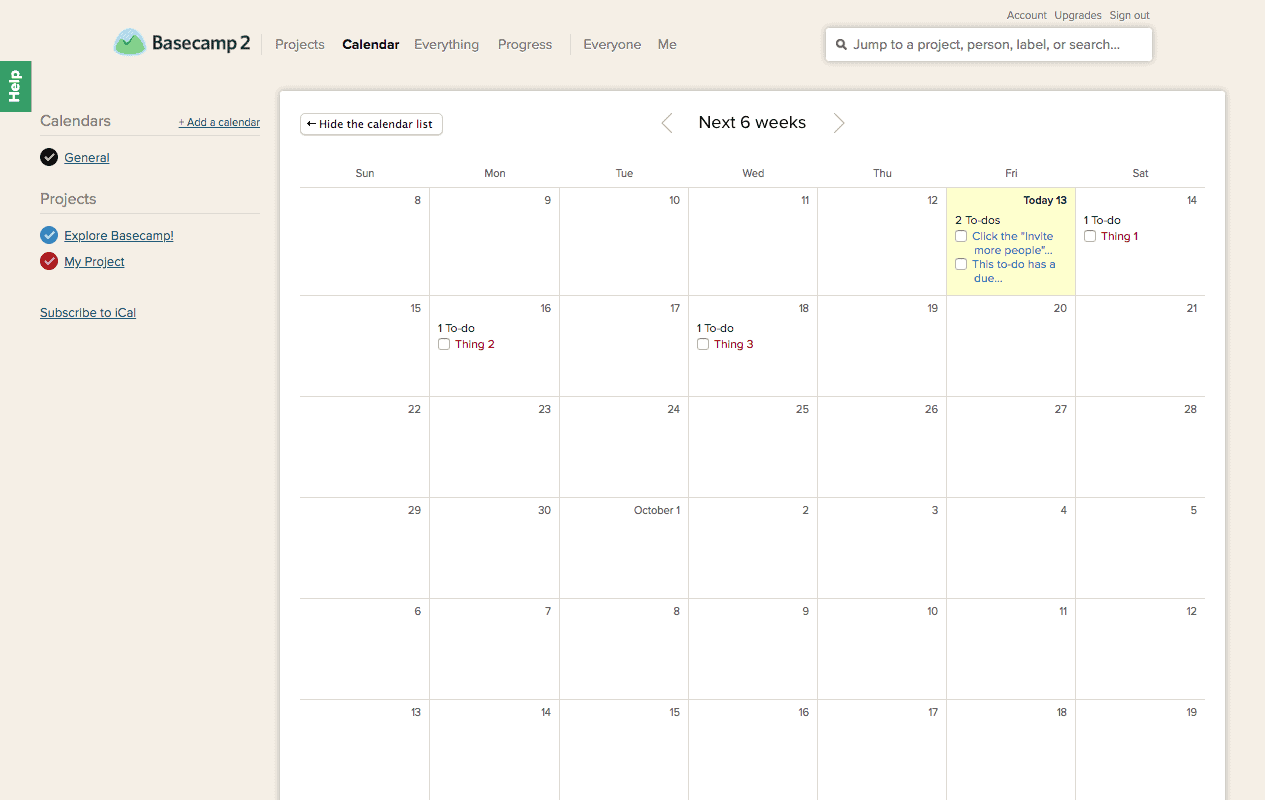Click '1 To-do' label on day 14
The image size is (1265, 800).
point(1102,220)
